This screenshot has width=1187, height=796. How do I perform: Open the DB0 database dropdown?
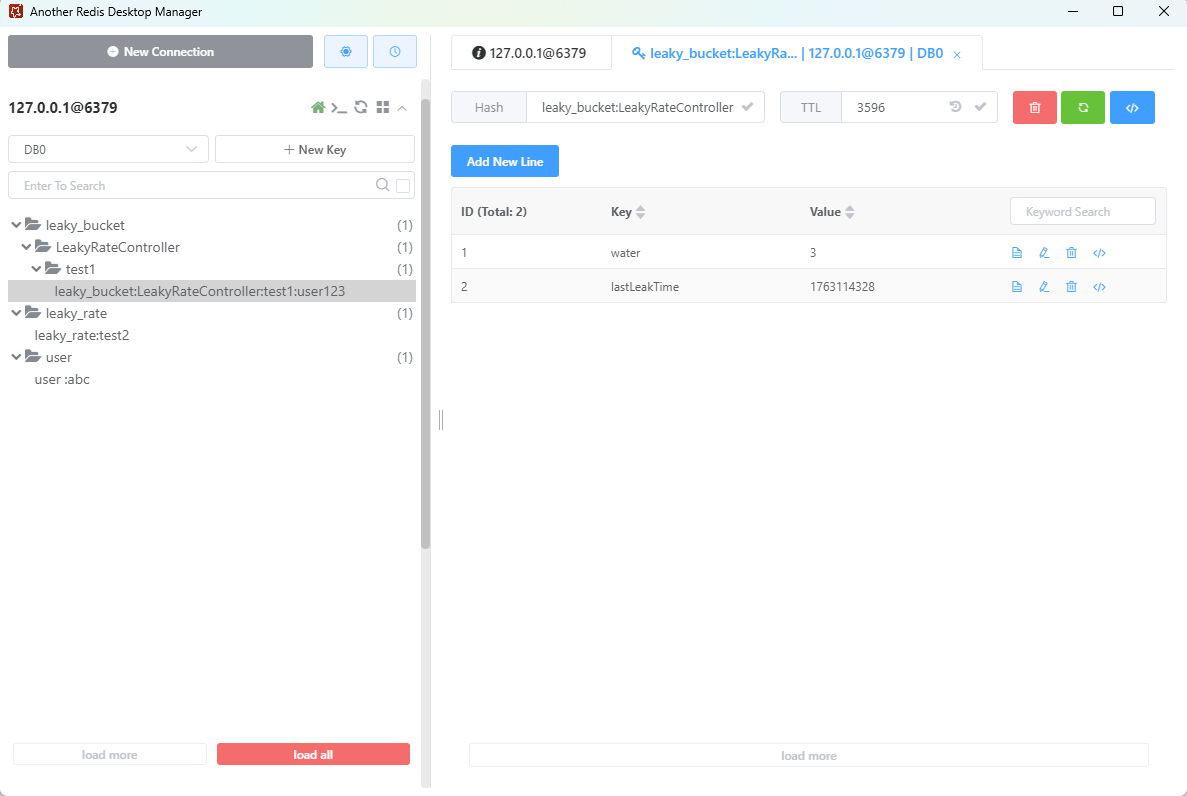108,149
